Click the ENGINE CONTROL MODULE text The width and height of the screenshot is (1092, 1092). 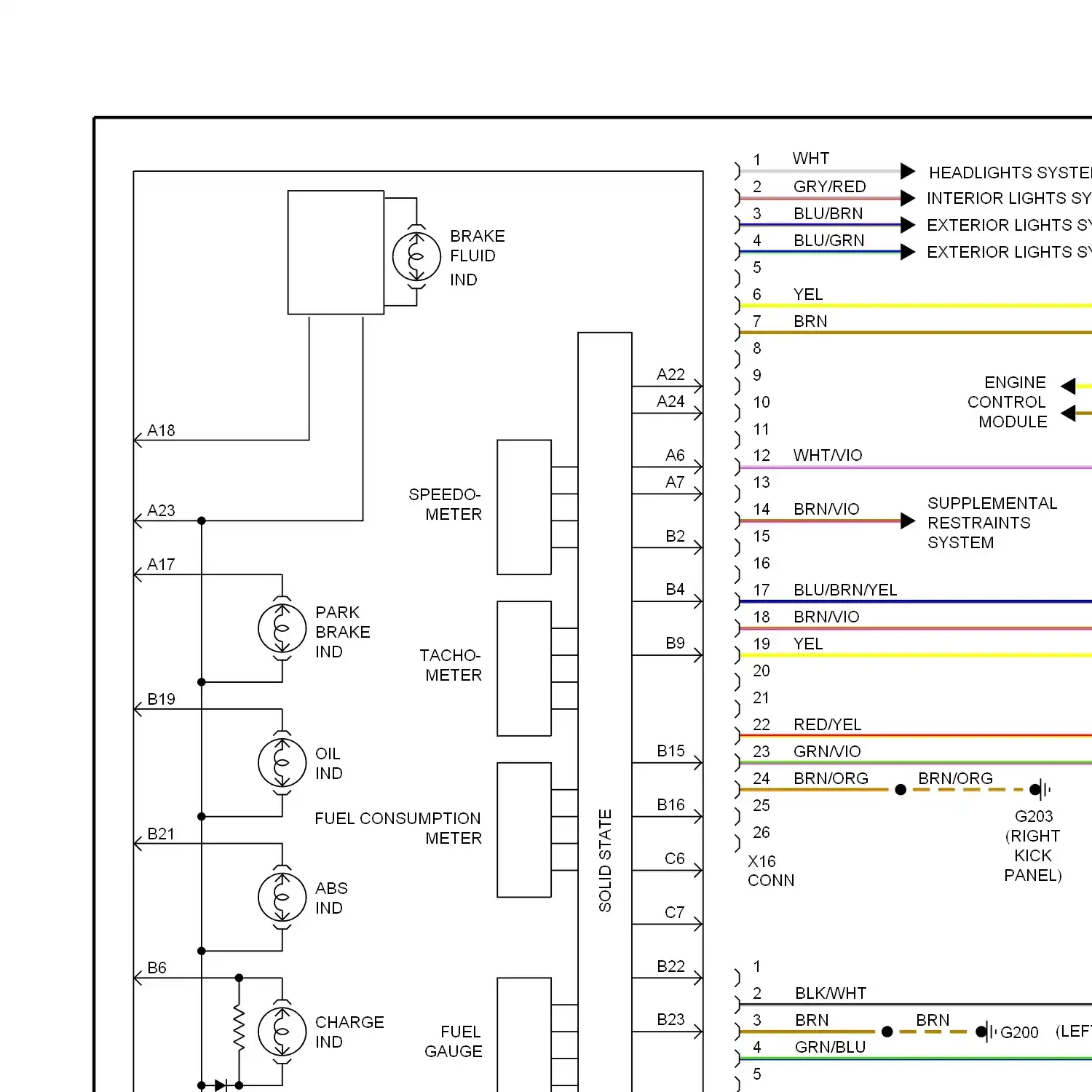[x=1008, y=402]
